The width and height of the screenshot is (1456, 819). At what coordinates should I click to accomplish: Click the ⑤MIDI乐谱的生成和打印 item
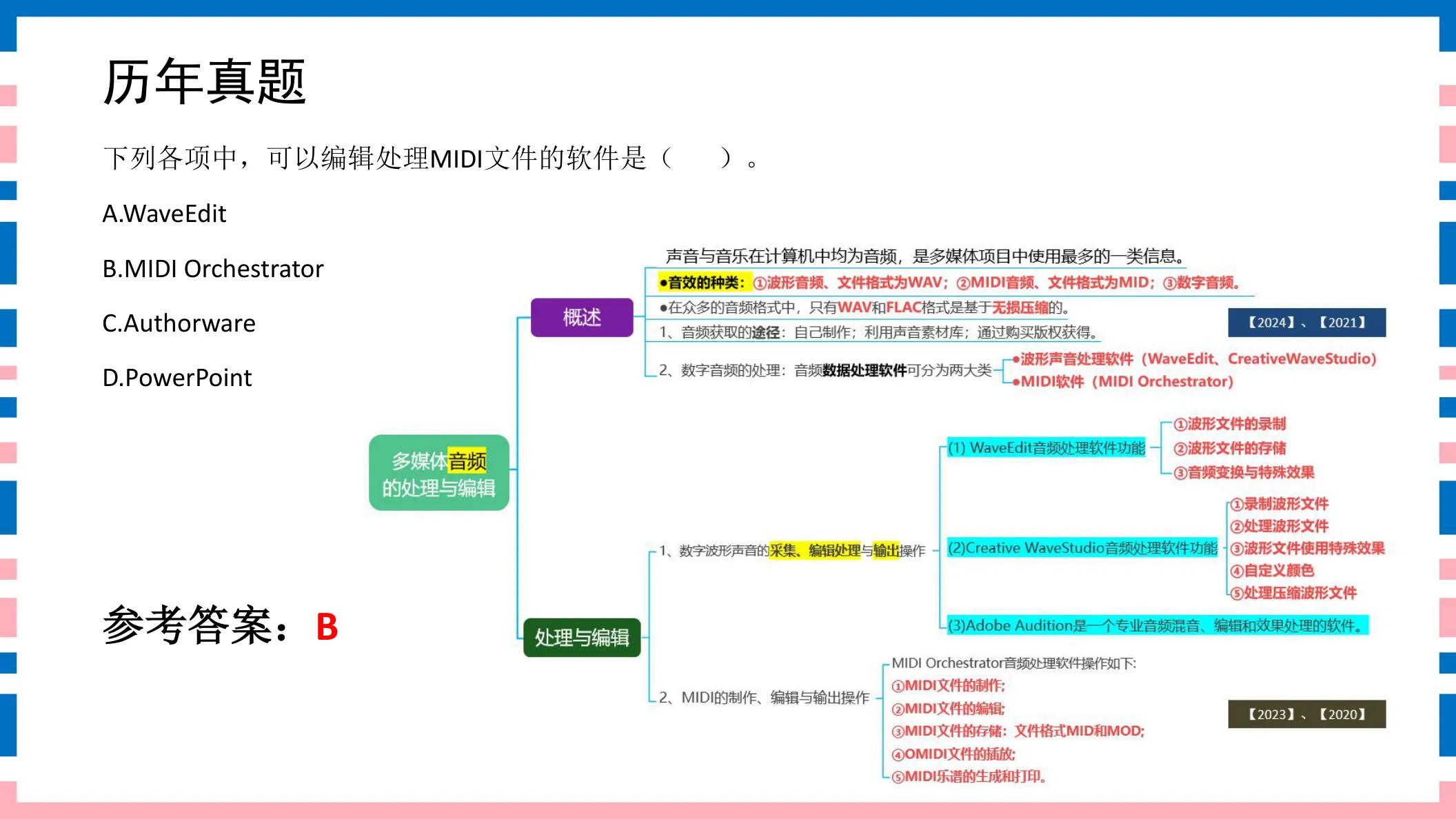[x=969, y=776]
